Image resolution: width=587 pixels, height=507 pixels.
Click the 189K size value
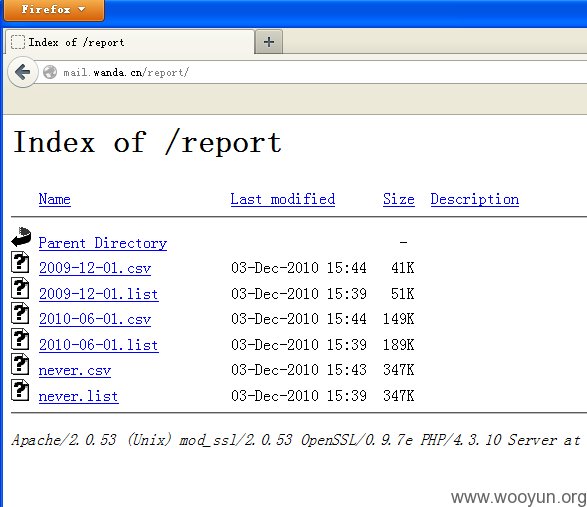point(399,345)
